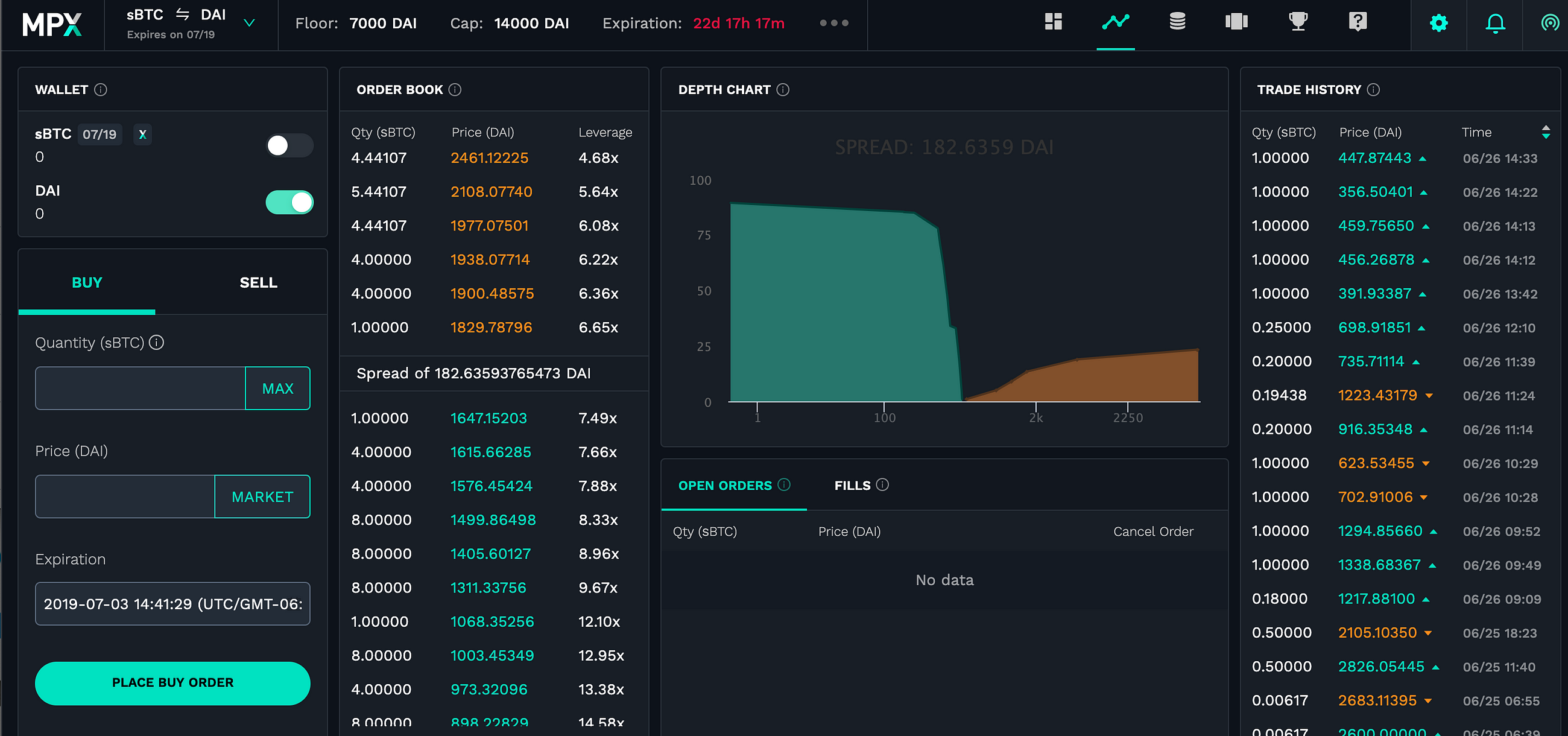Select ask price 2461.12225
Image resolution: width=1568 pixels, height=736 pixels.
pyautogui.click(x=489, y=158)
